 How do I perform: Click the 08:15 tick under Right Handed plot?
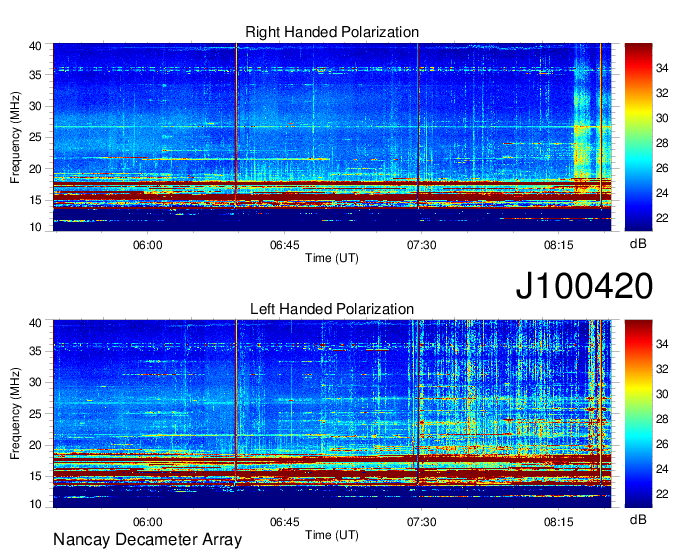559,245
